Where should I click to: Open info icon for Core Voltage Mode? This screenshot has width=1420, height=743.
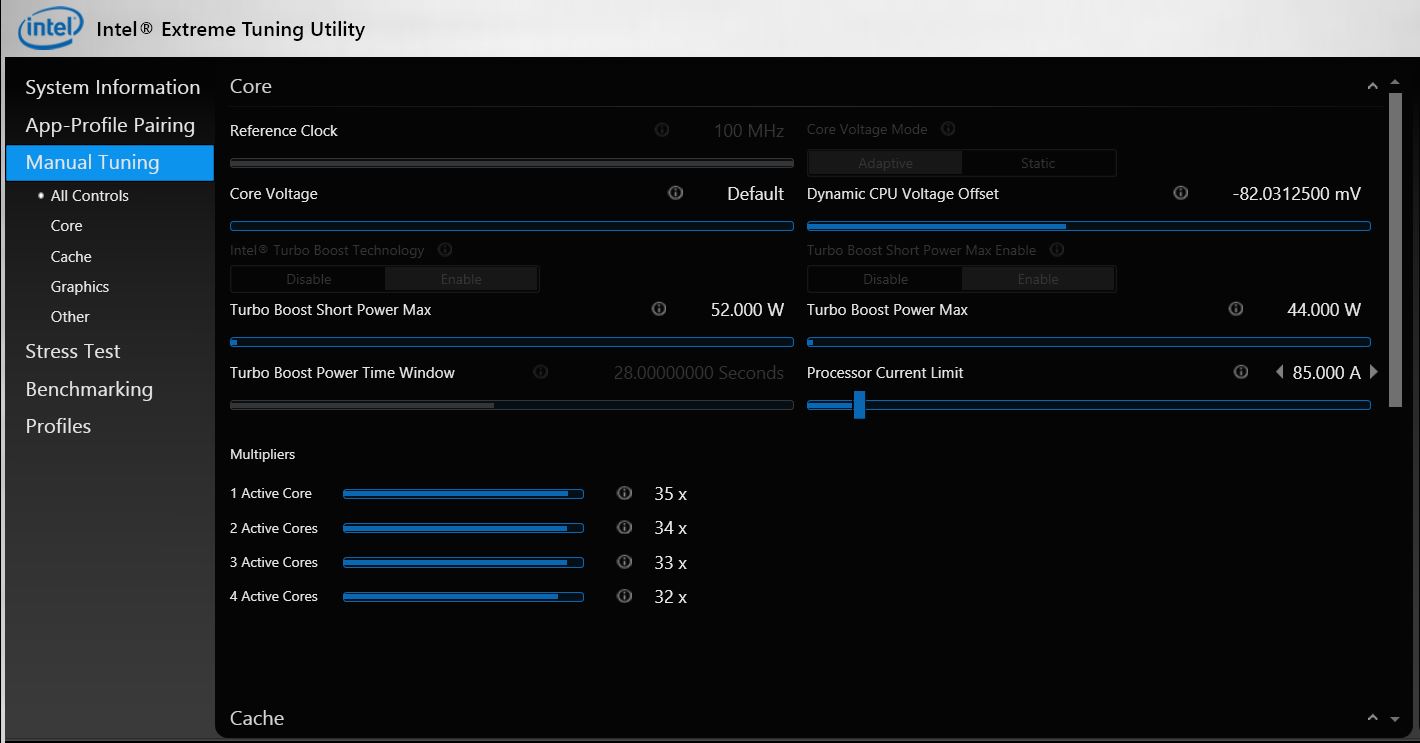(x=948, y=129)
